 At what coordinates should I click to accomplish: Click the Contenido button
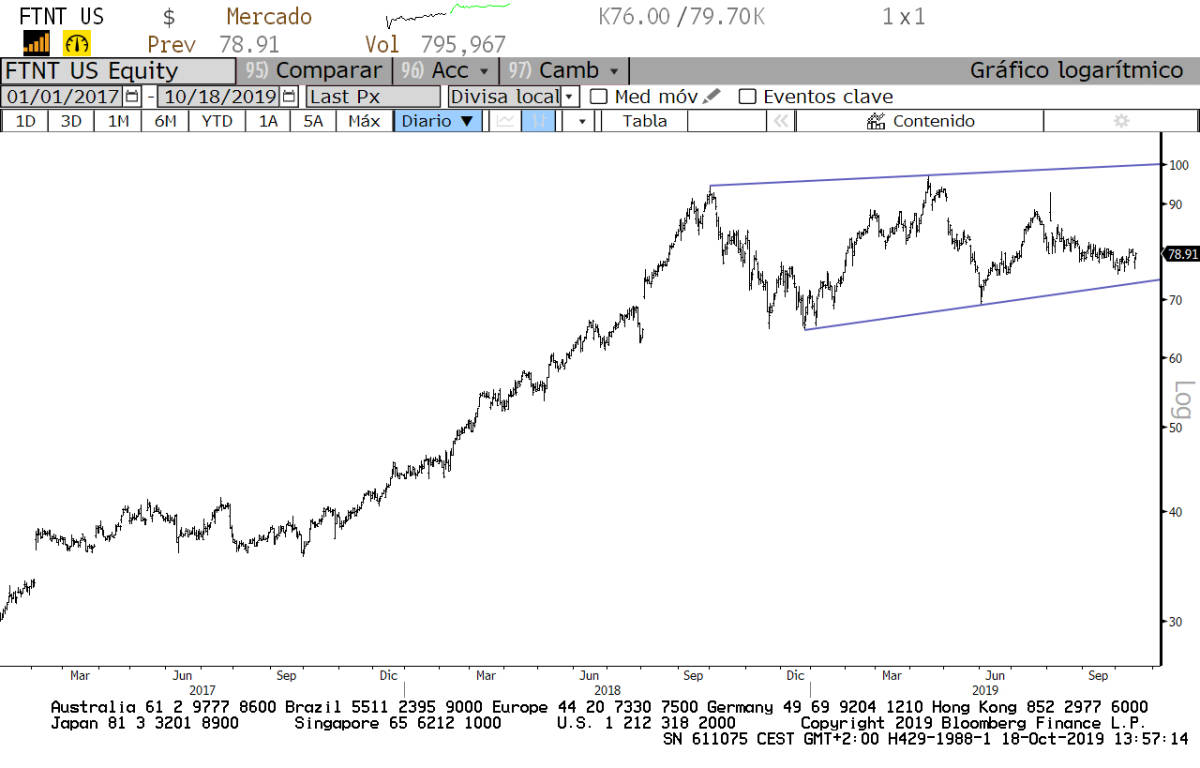(920, 121)
